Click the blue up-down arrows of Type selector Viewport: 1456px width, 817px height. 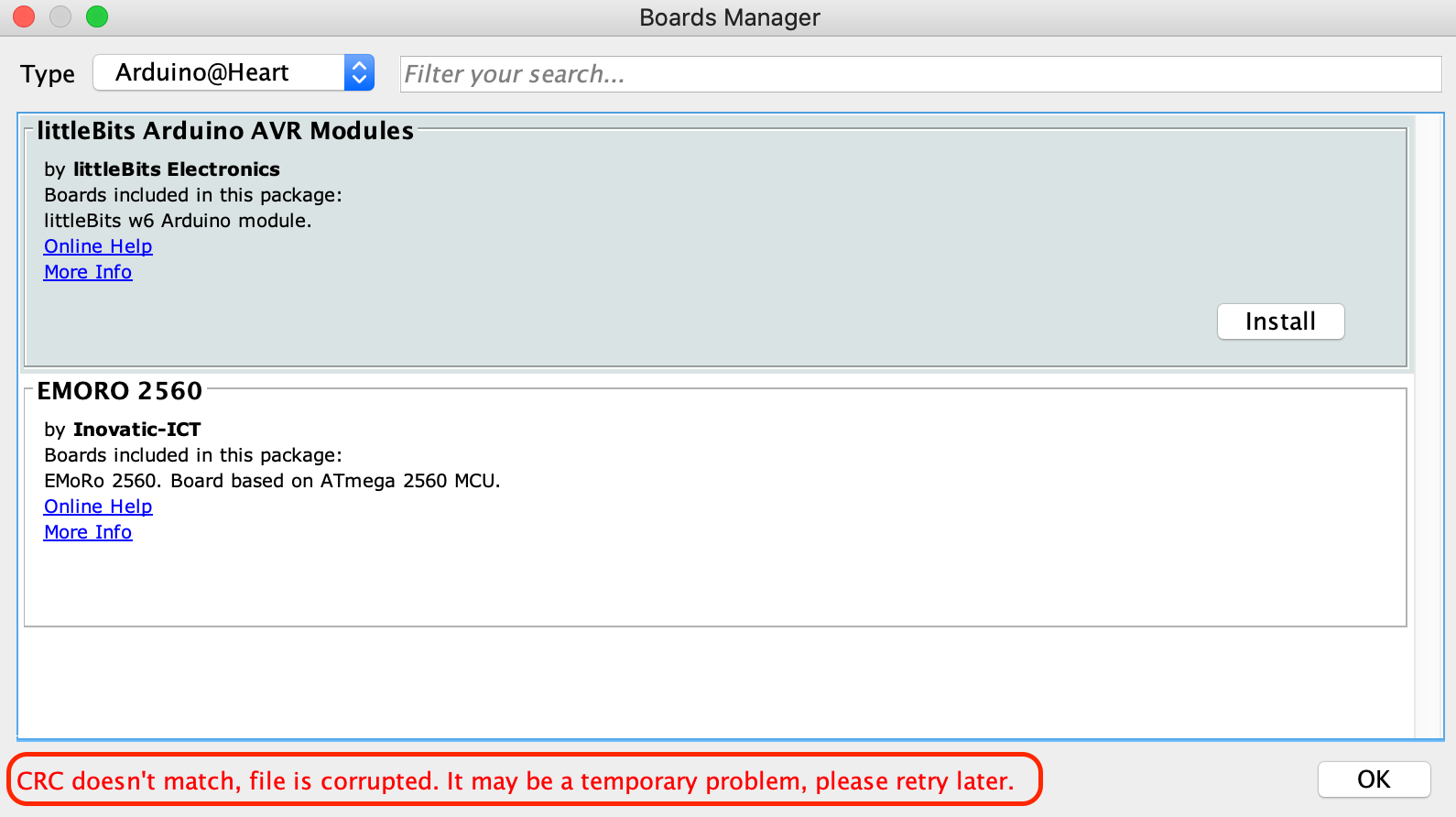pos(359,72)
